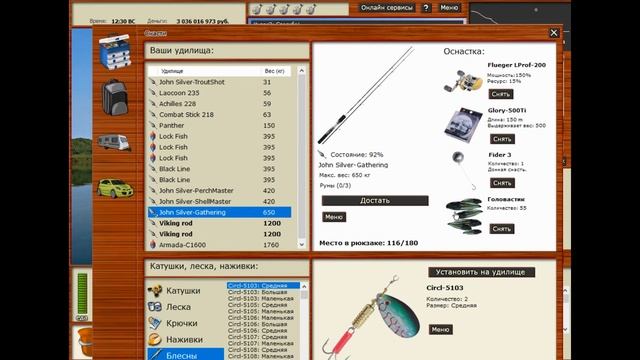Viewport: 640px width, 360px height.
Task: Click the Головастик bait image
Action: [x=464, y=215]
